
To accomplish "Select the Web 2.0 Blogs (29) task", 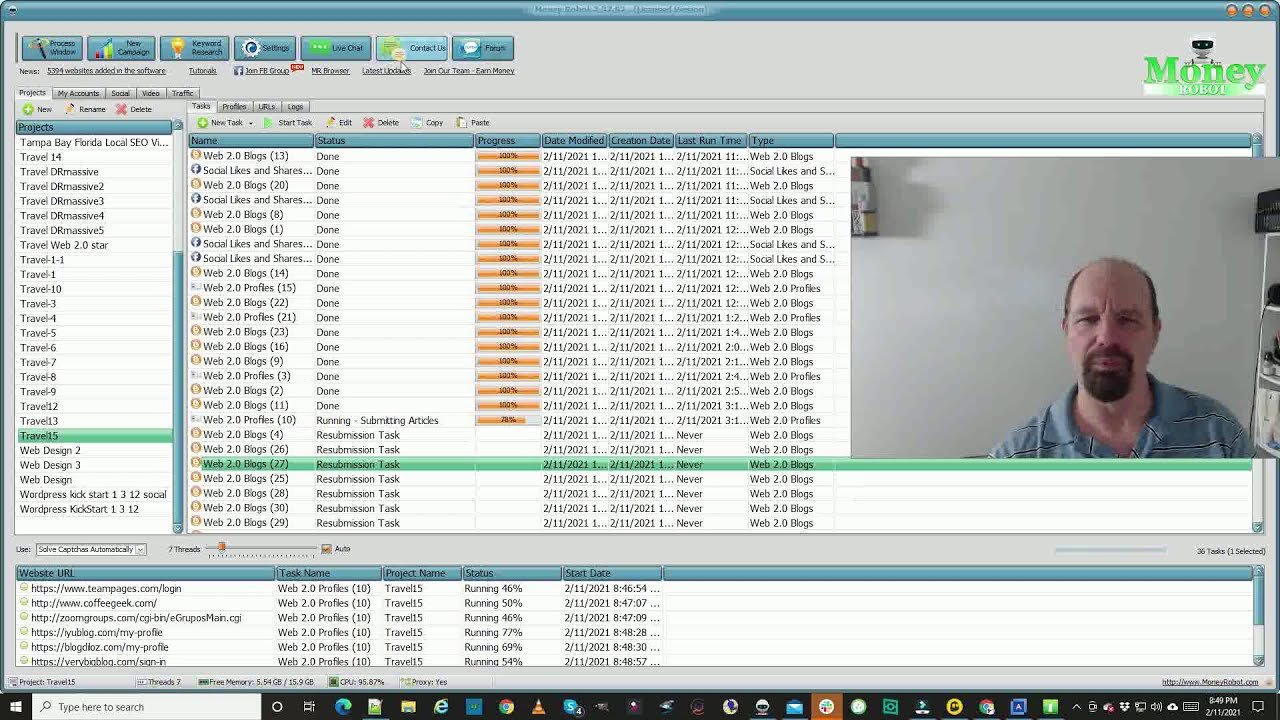I will (x=720, y=523).
